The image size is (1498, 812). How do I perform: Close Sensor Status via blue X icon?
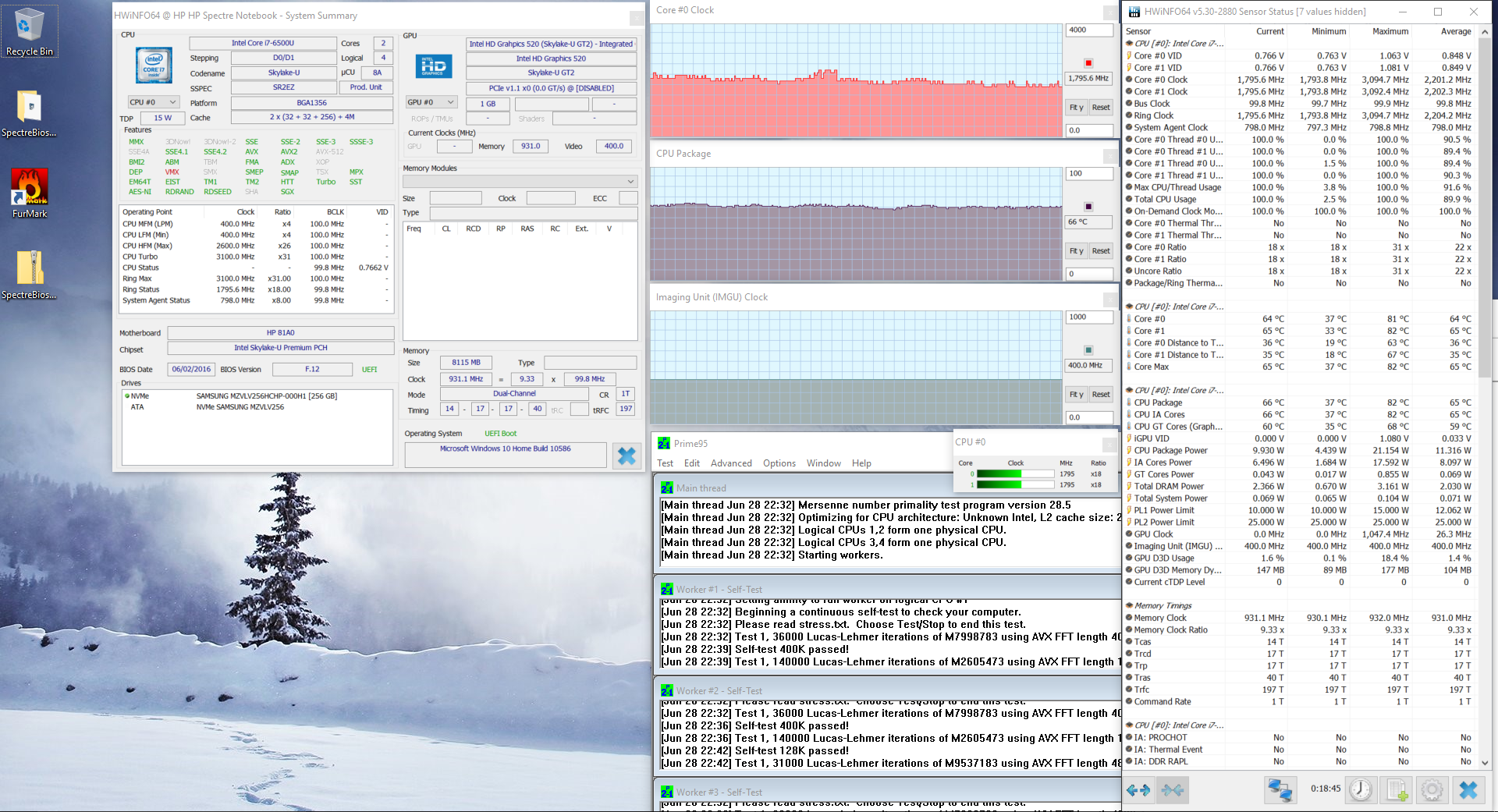tap(1468, 790)
